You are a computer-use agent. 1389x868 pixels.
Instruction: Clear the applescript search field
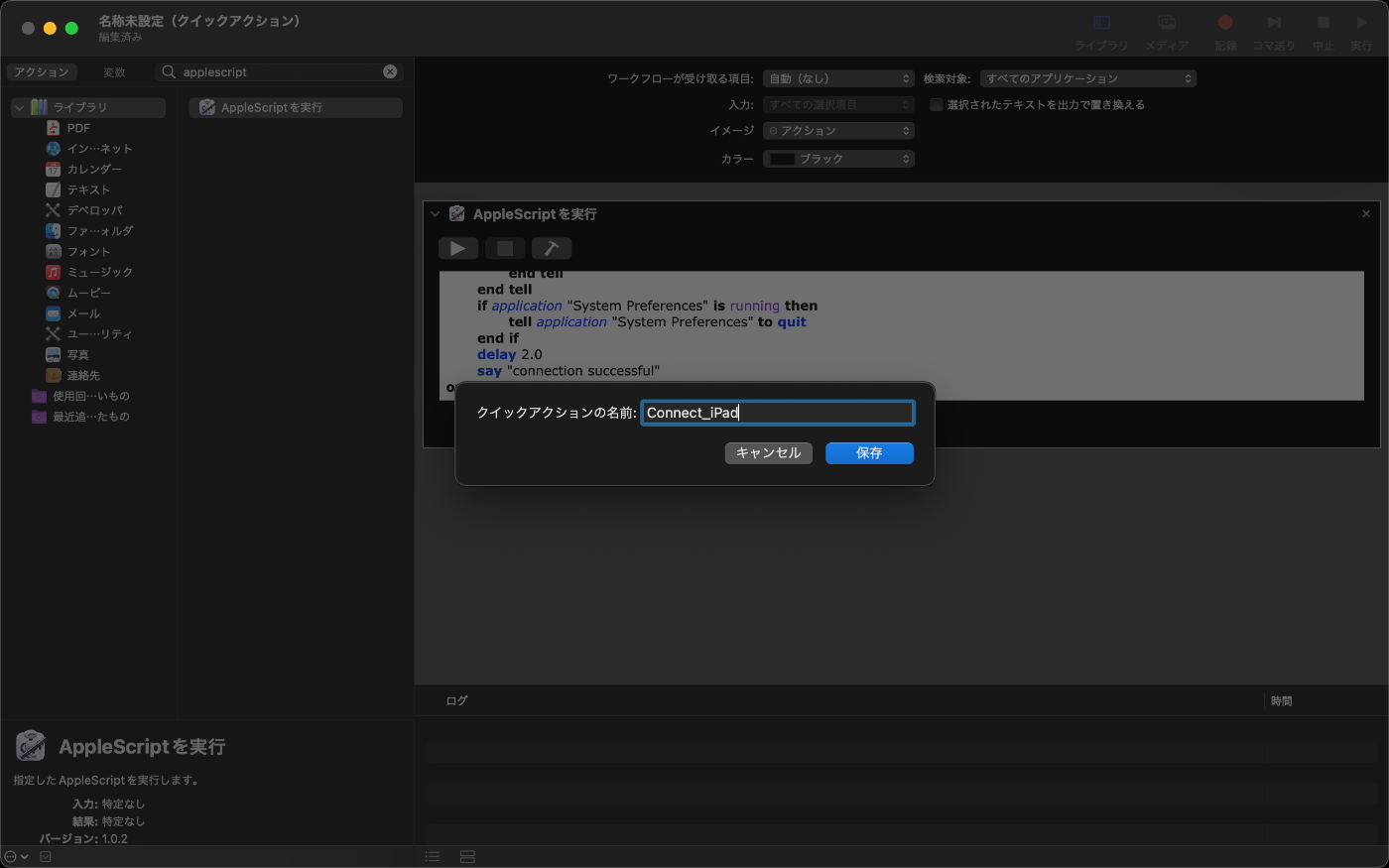click(x=390, y=71)
